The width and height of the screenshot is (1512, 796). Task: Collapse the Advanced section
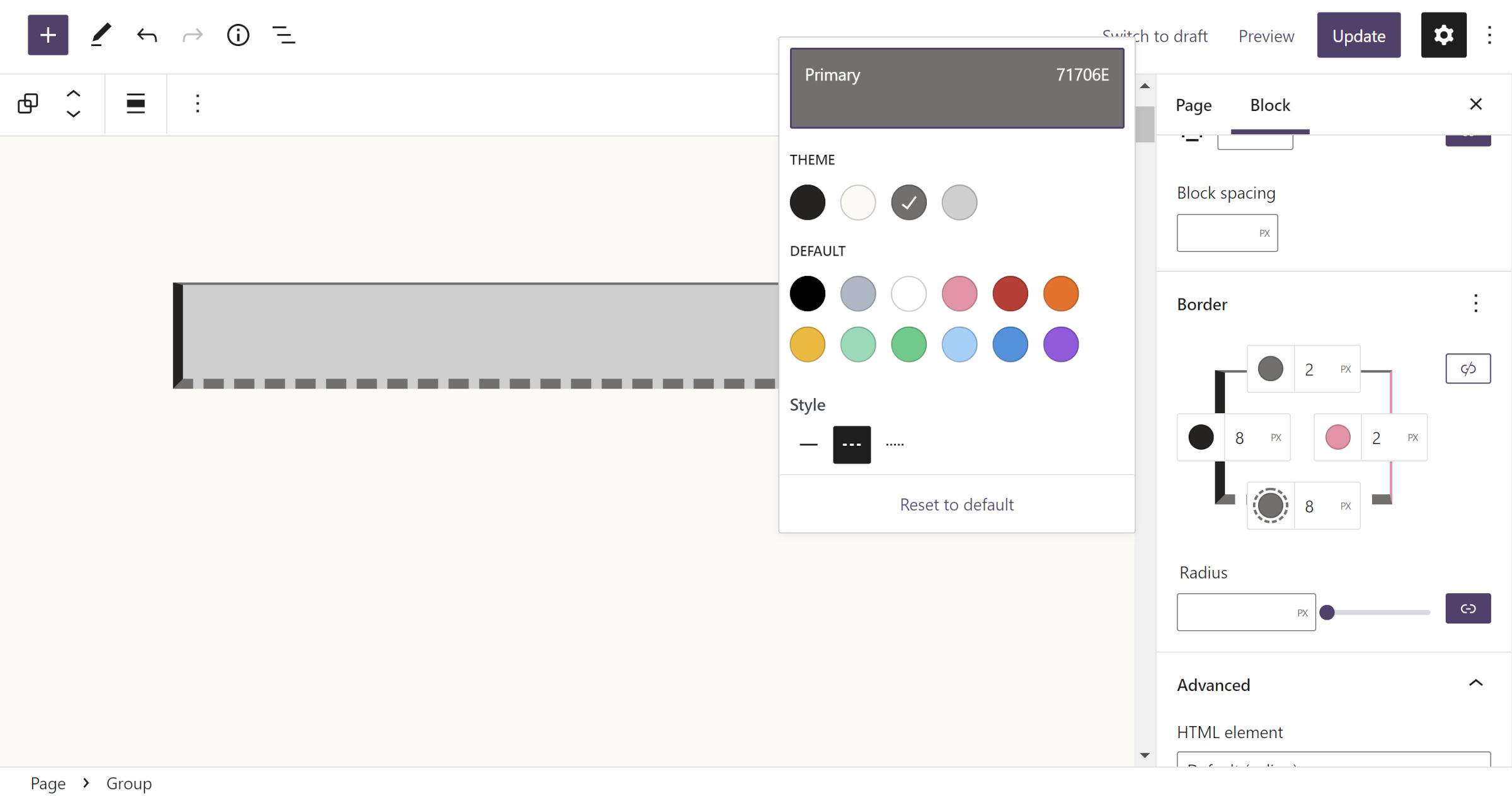click(1476, 683)
